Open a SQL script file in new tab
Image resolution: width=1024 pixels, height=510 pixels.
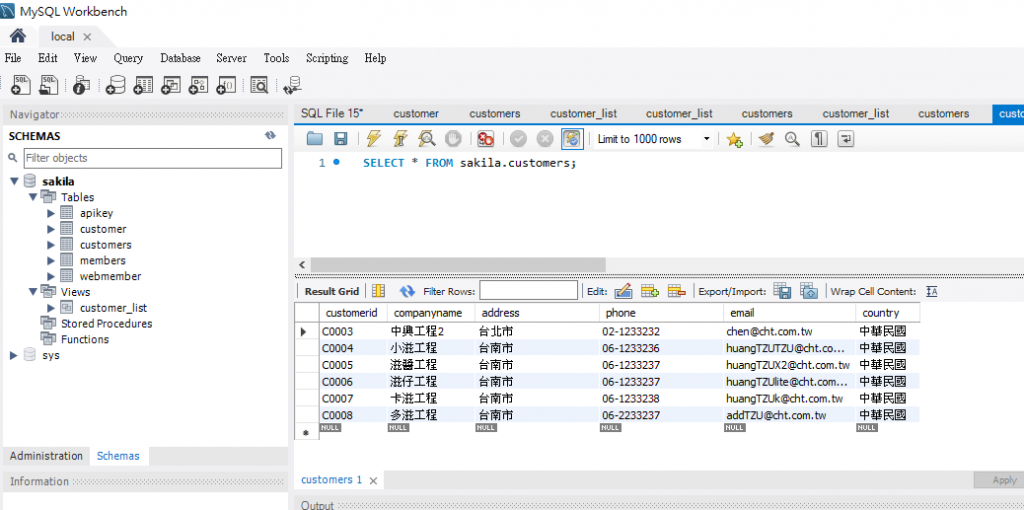point(49,84)
